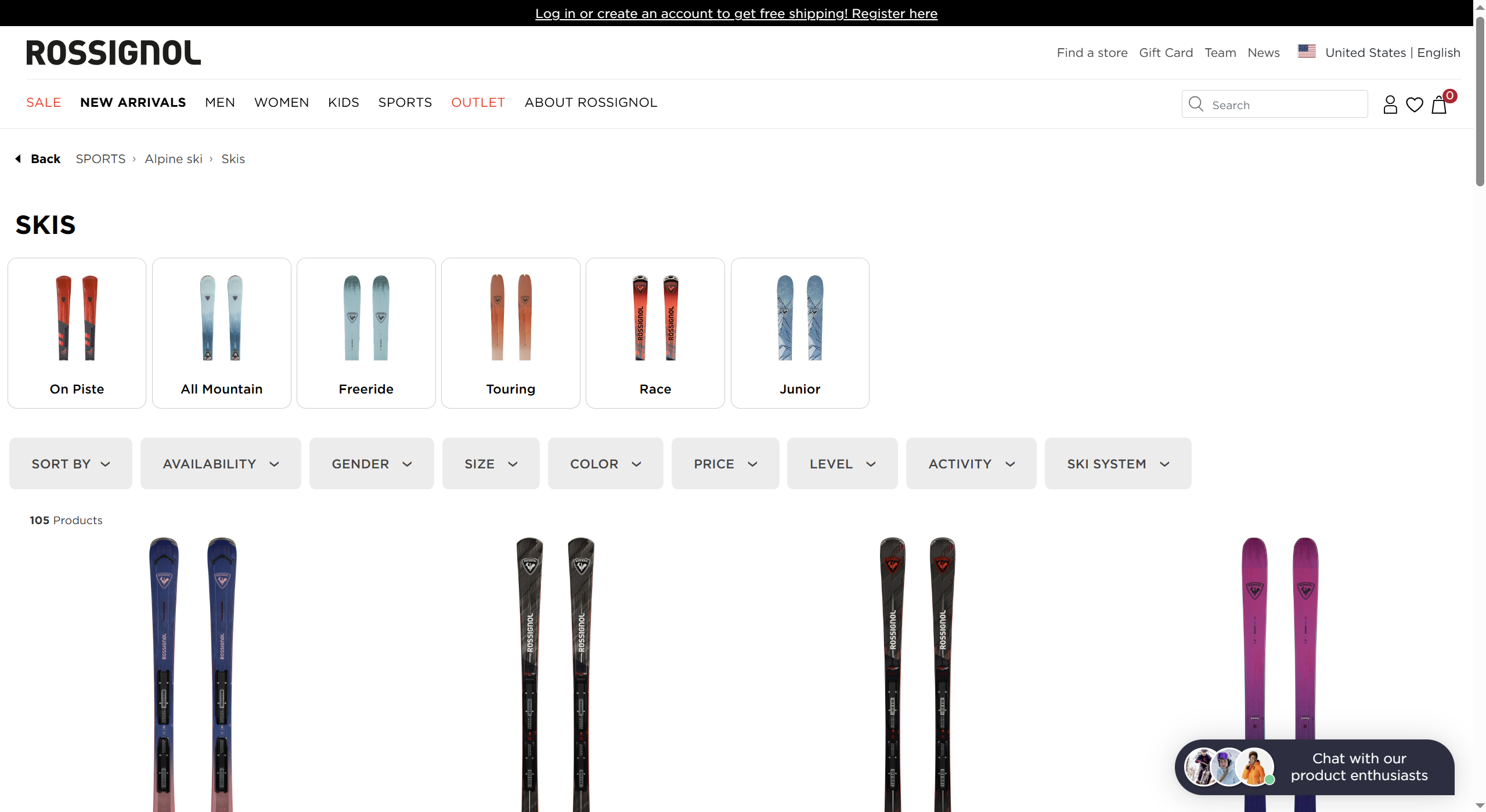Select the Touring ski category card

point(510,333)
